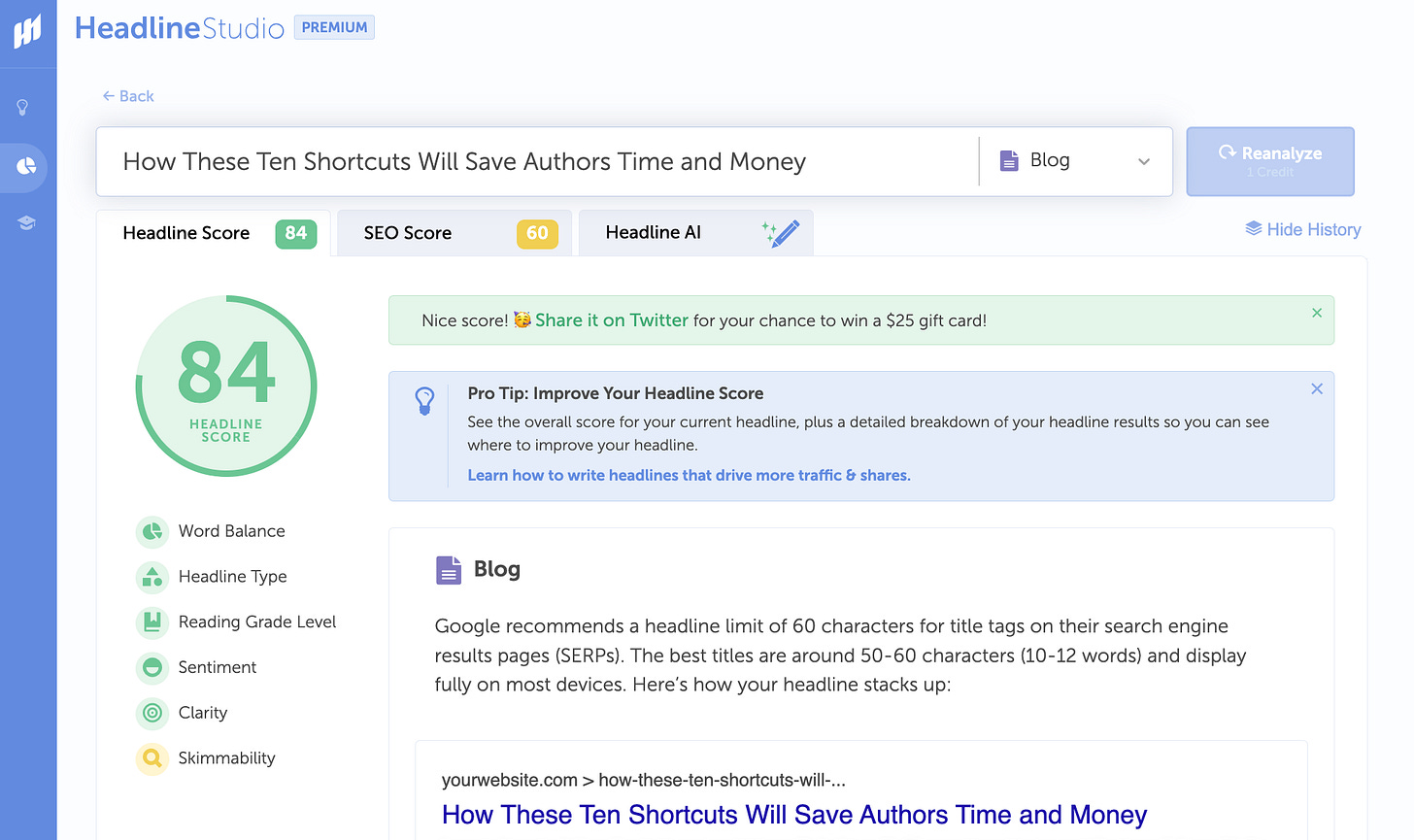Click the Sentiment face icon

tap(152, 667)
